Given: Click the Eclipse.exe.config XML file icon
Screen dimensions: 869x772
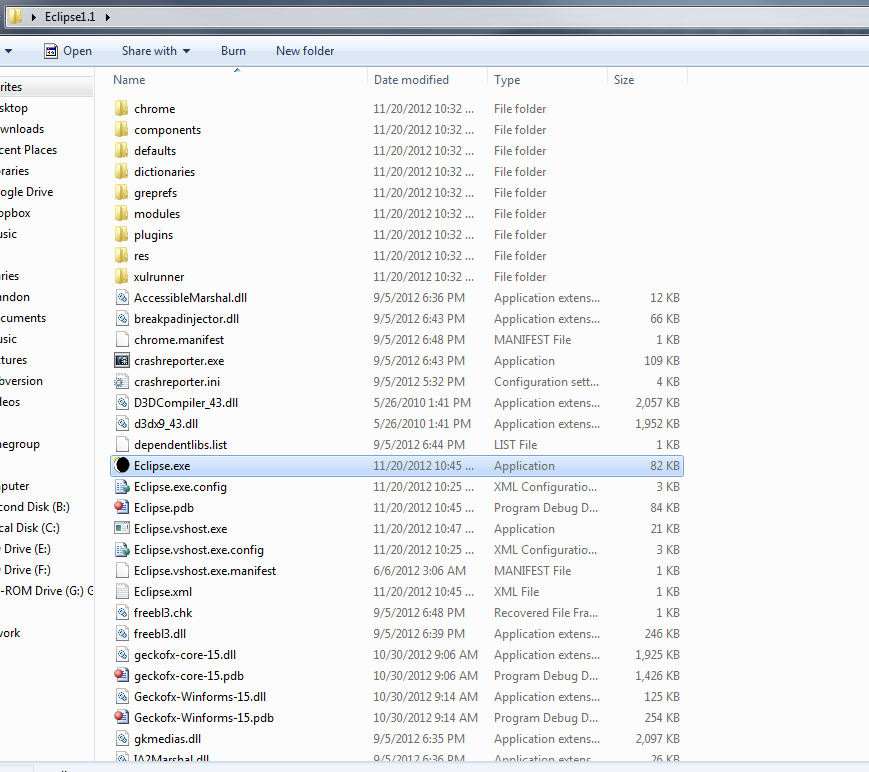Looking at the screenshot, I should coord(122,487).
